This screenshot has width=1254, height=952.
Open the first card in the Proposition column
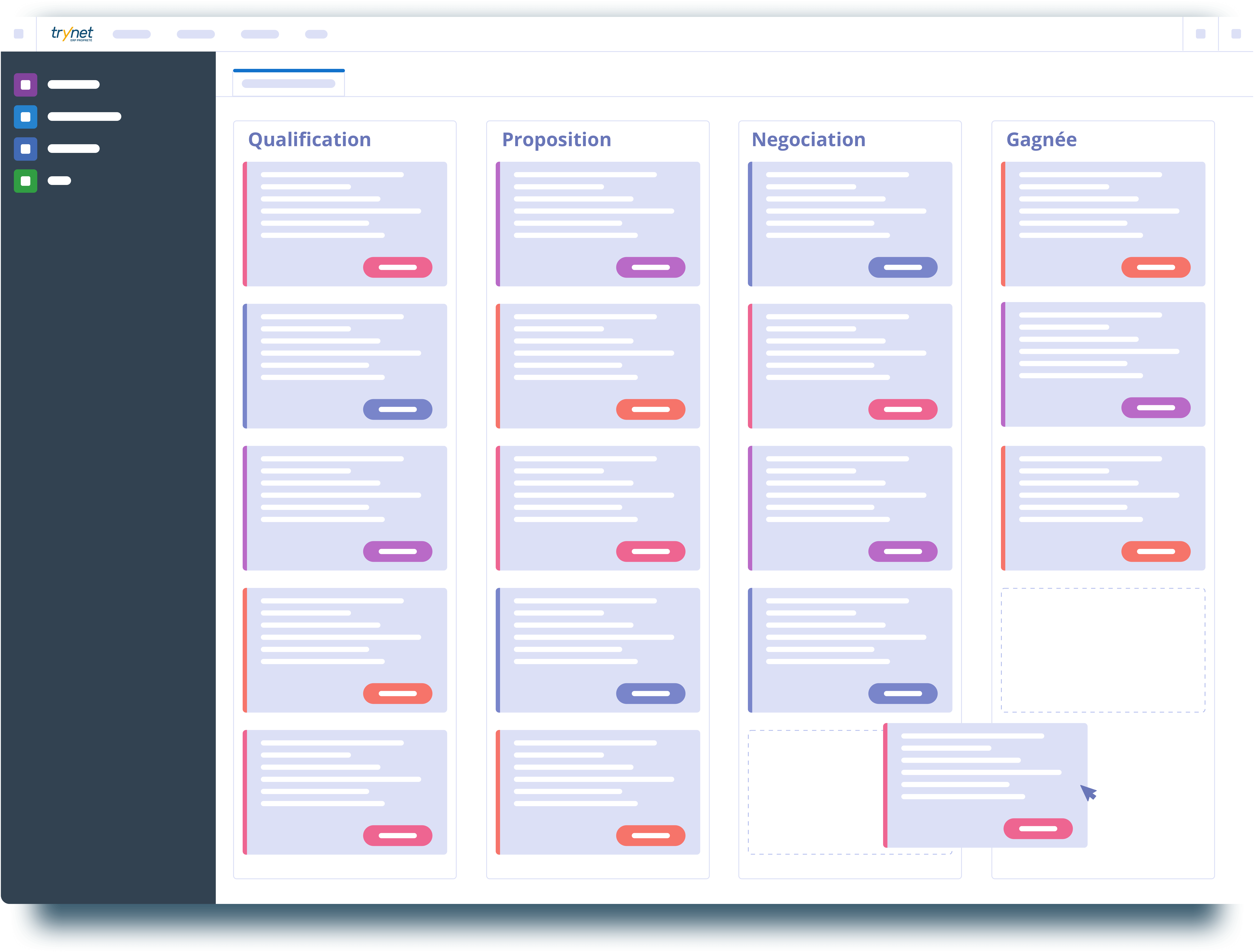(598, 224)
